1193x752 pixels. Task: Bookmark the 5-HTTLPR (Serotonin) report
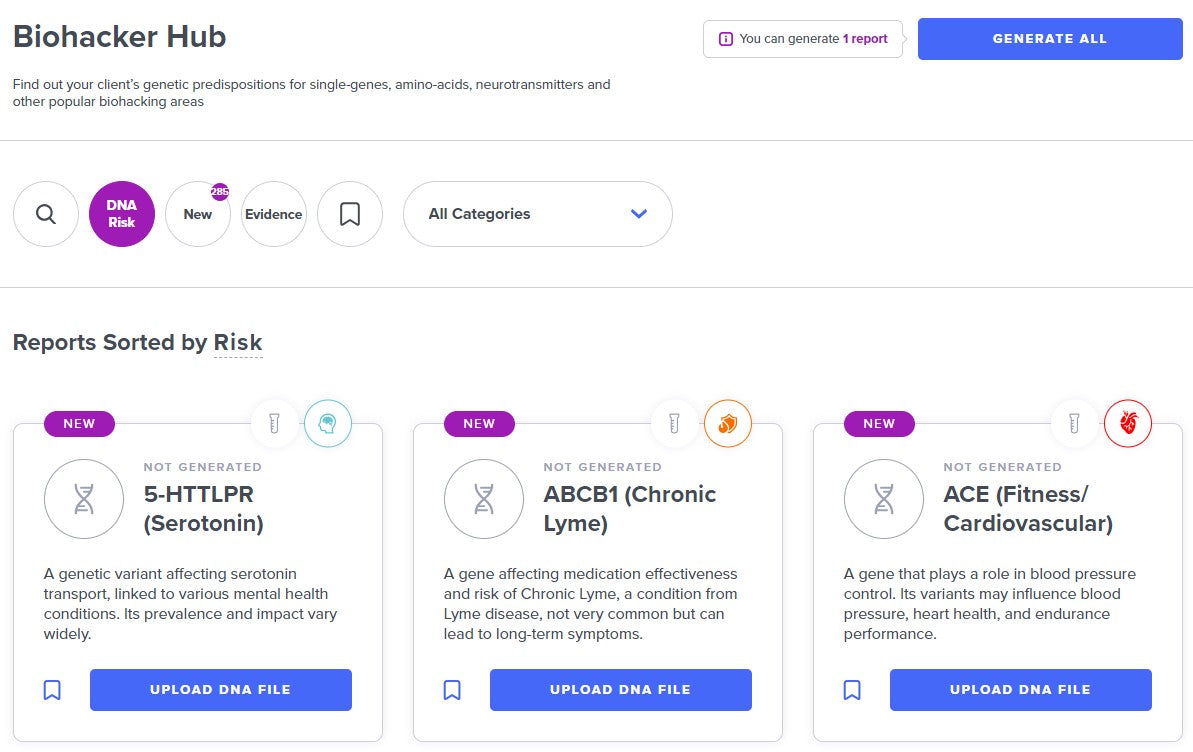click(x=52, y=690)
